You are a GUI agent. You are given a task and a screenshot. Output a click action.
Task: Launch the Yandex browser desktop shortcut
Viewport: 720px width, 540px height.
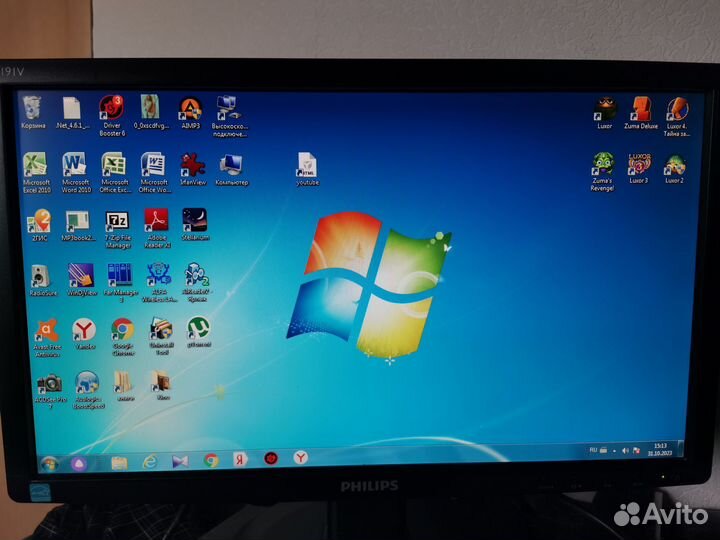pos(85,334)
